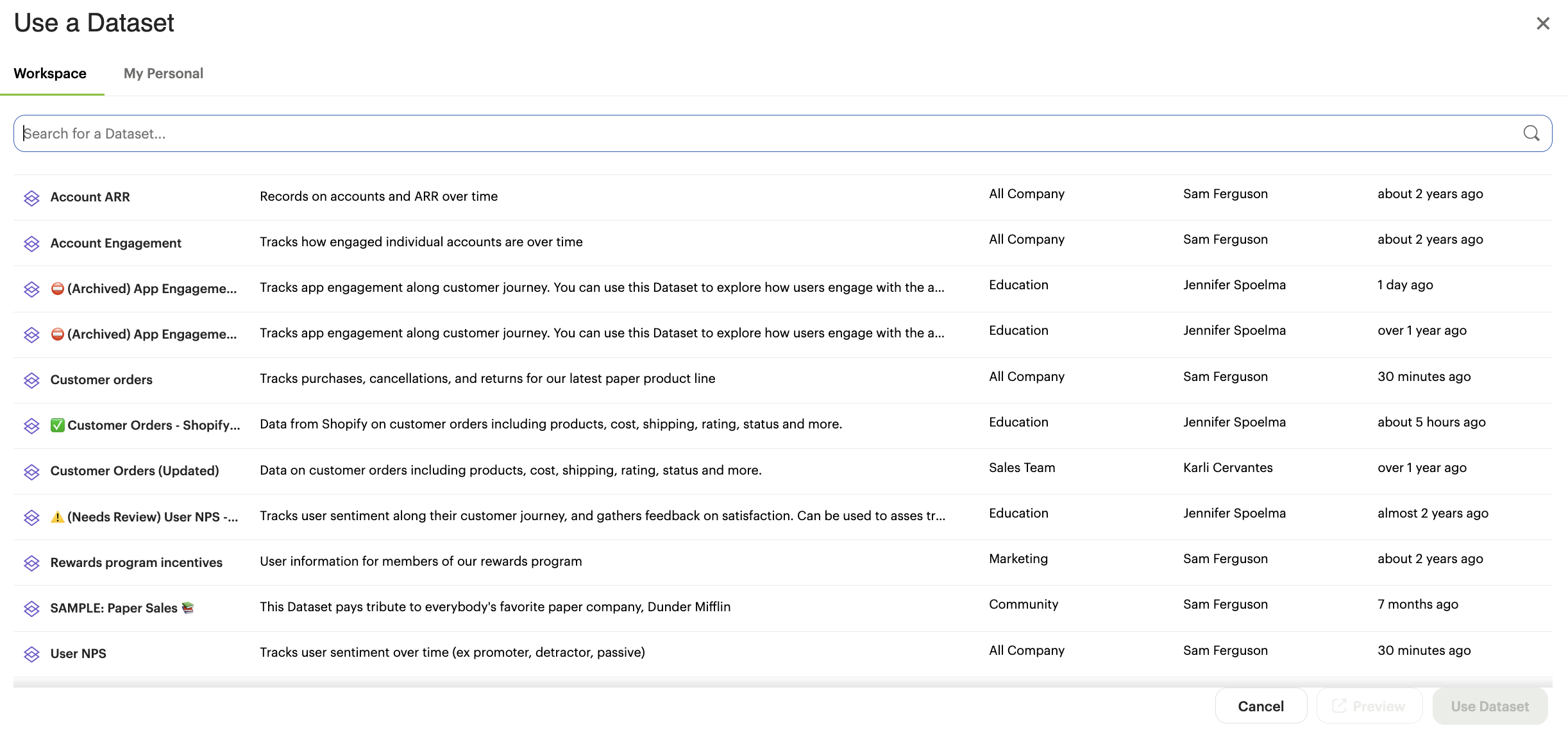
Task: Click the Cancel button
Action: point(1260,706)
